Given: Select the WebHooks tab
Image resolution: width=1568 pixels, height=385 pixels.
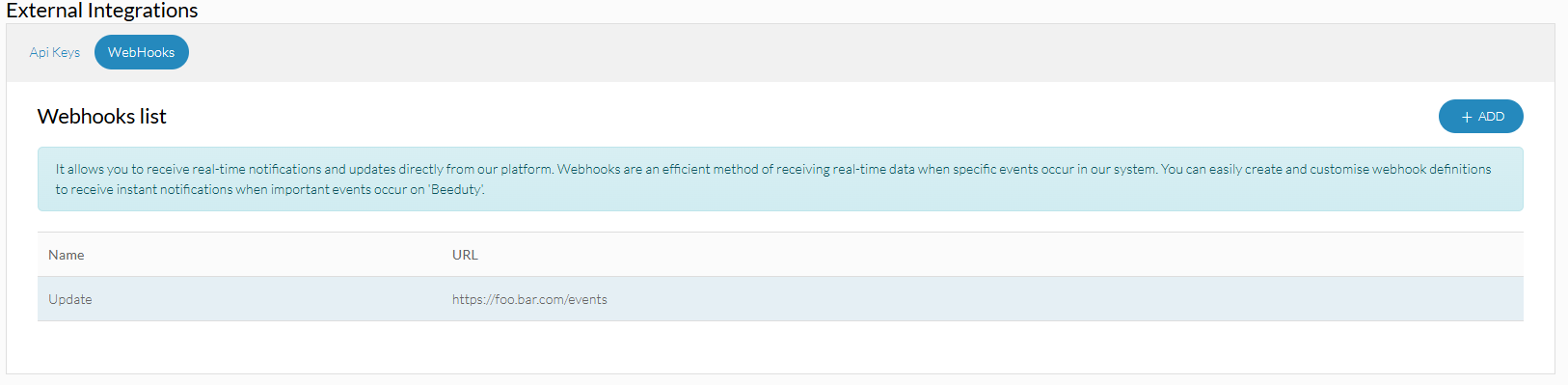Looking at the screenshot, I should 142,52.
